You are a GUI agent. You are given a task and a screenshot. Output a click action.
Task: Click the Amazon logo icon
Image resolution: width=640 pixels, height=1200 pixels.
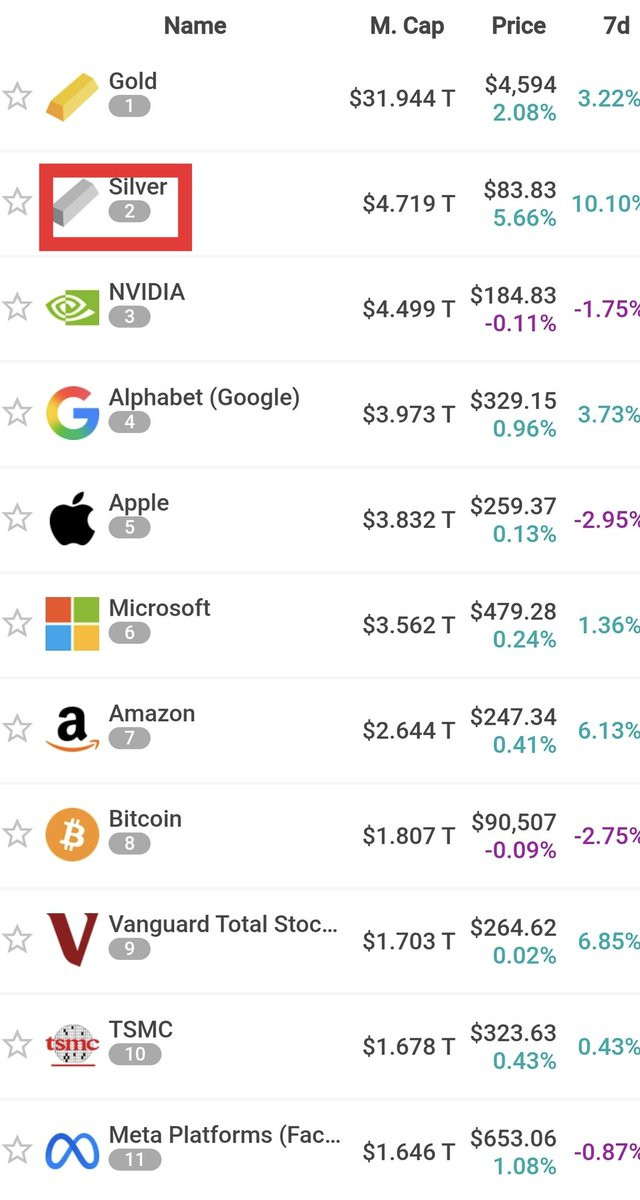tap(73, 729)
